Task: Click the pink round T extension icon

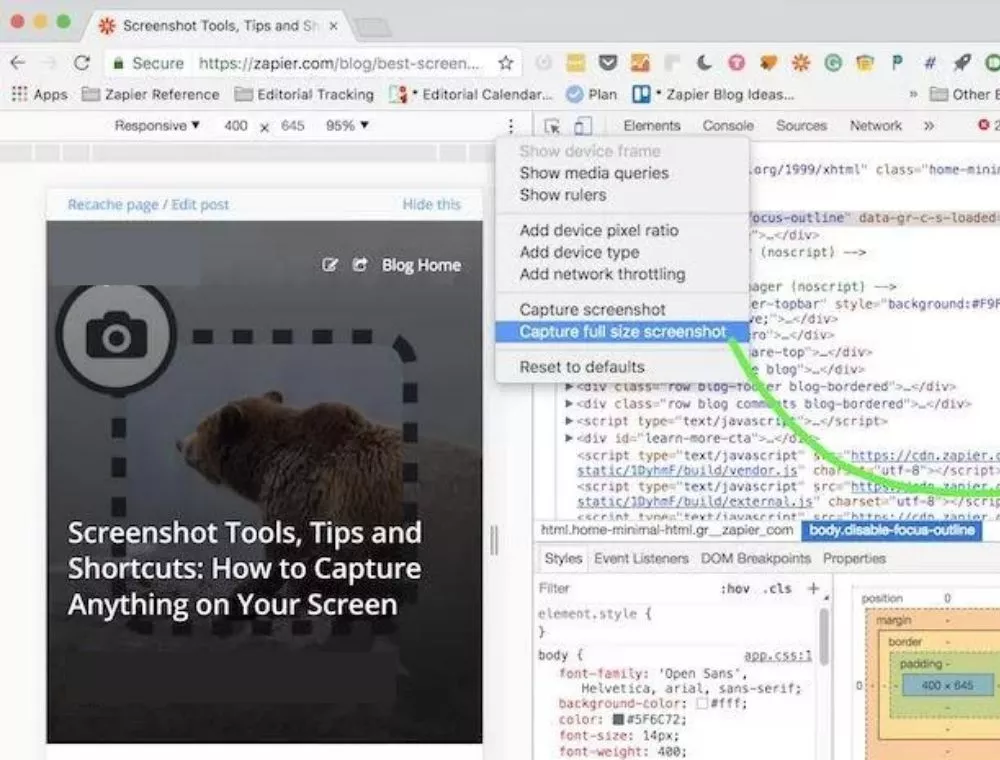Action: (x=736, y=62)
